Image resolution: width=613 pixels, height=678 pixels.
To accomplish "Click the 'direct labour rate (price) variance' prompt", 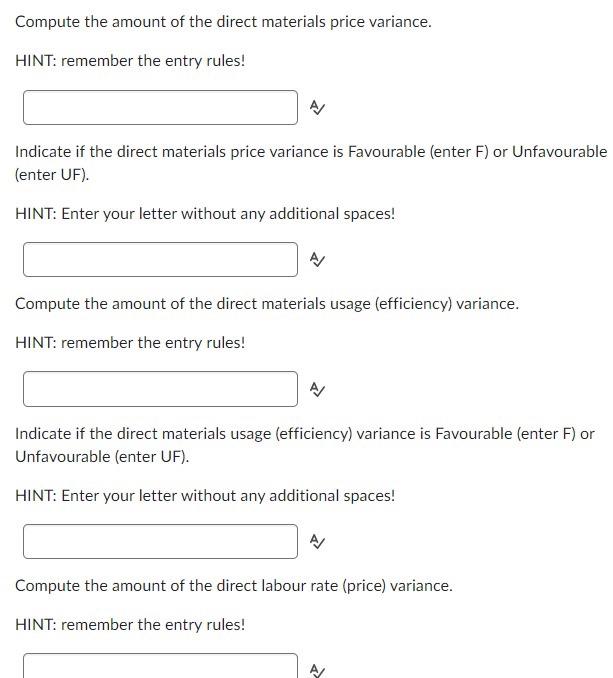I will point(234,586).
